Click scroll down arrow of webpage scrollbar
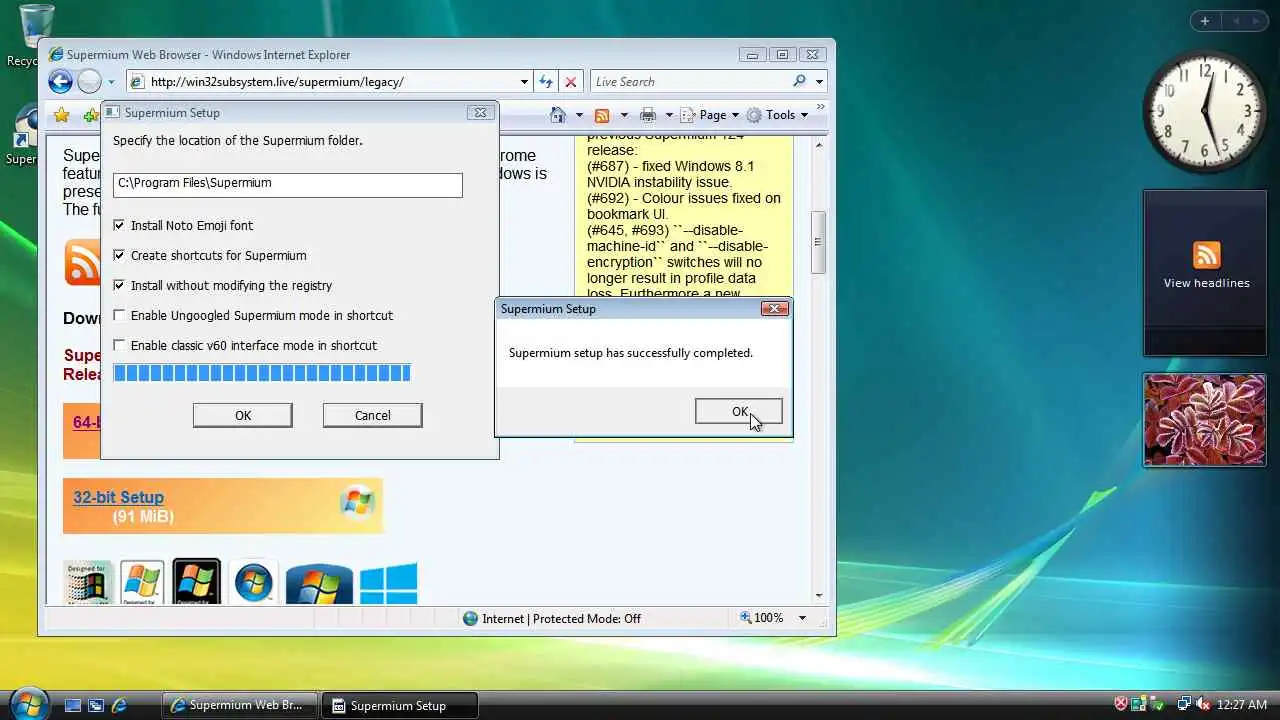Screen dimensions: 1280x720 pyautogui.click(x=819, y=596)
